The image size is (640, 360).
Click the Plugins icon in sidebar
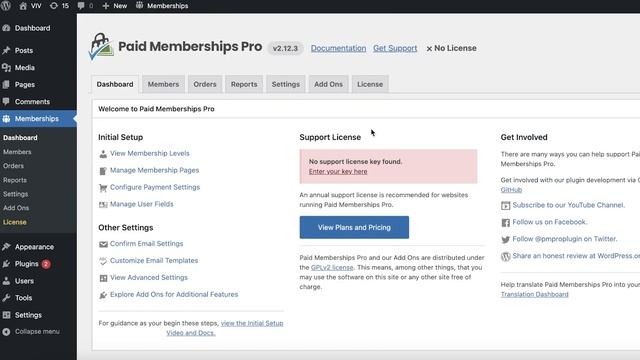pos(6,264)
